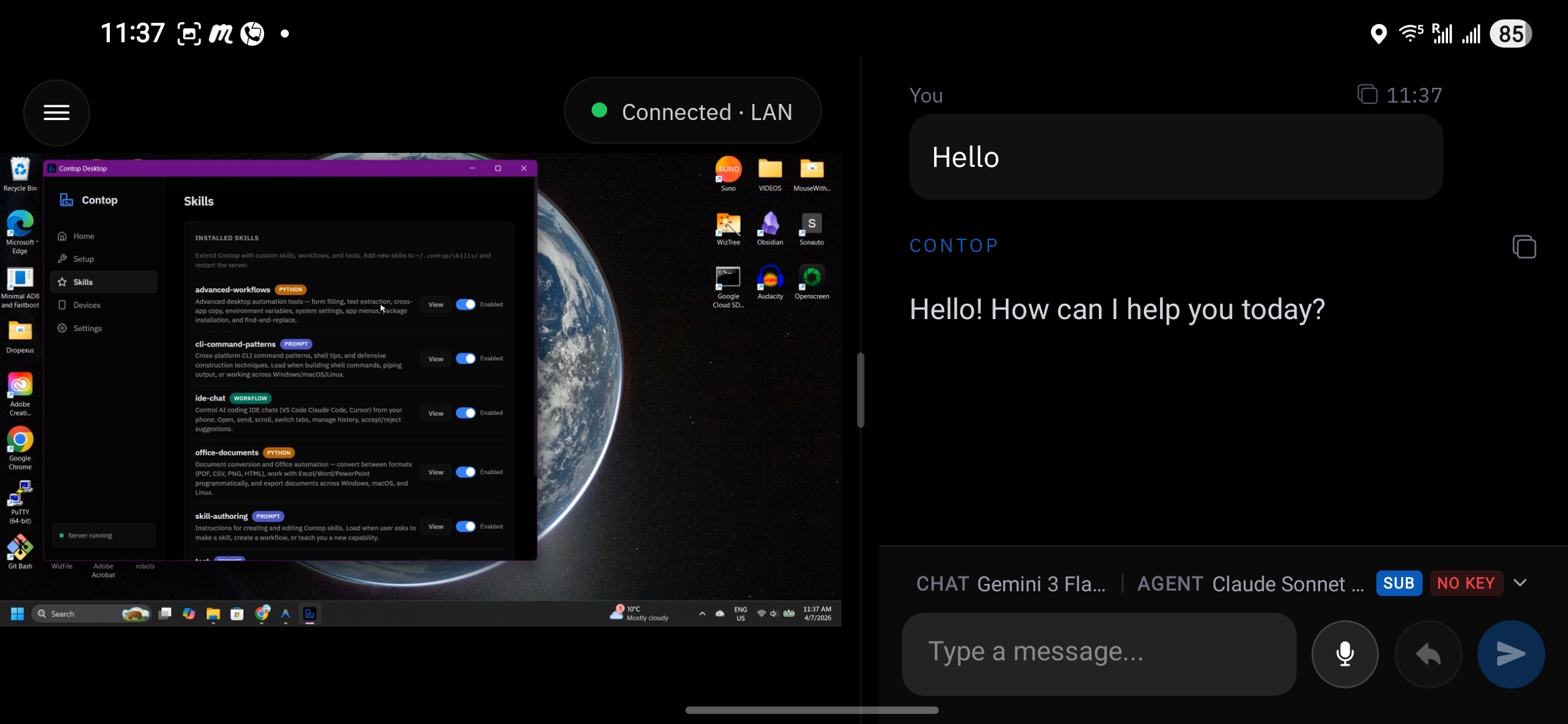
Task: Click the Windows Start button on the remote desktop
Action: click(17, 613)
